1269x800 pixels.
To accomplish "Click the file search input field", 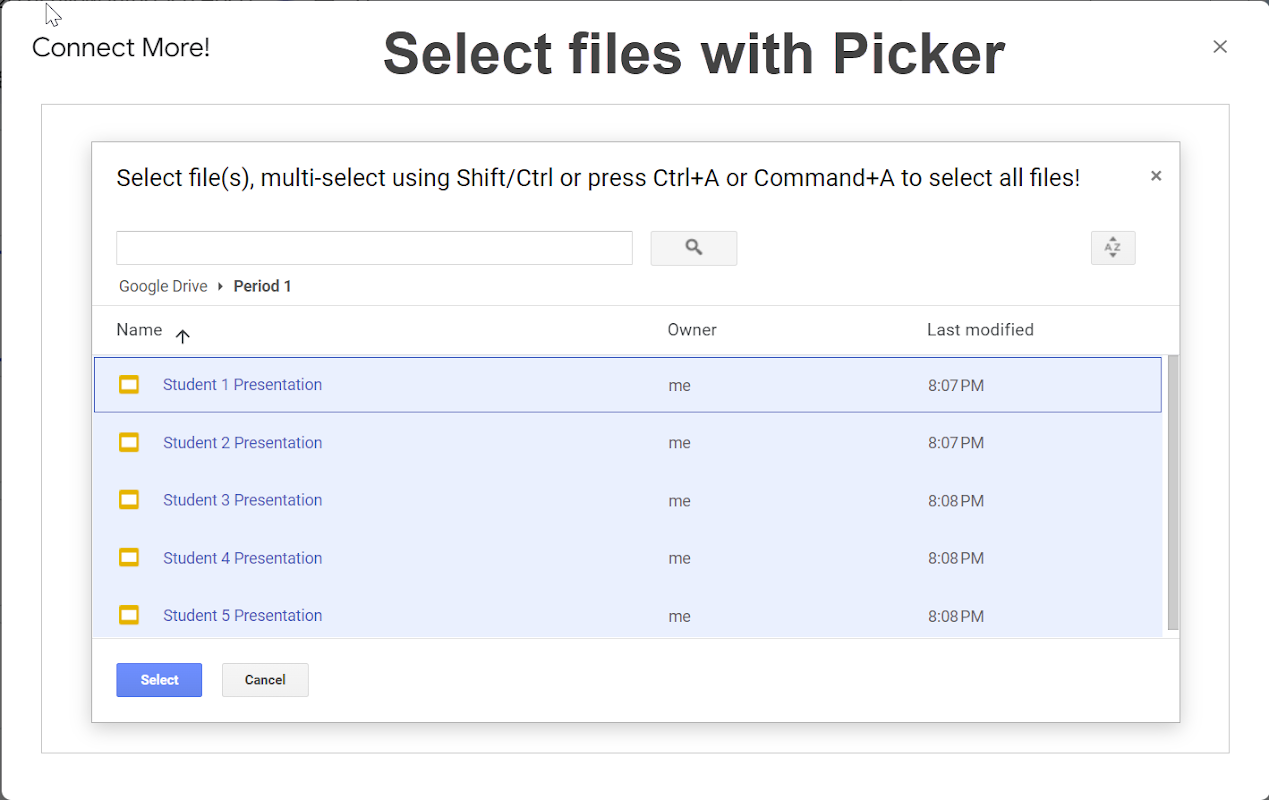I will click(x=374, y=248).
